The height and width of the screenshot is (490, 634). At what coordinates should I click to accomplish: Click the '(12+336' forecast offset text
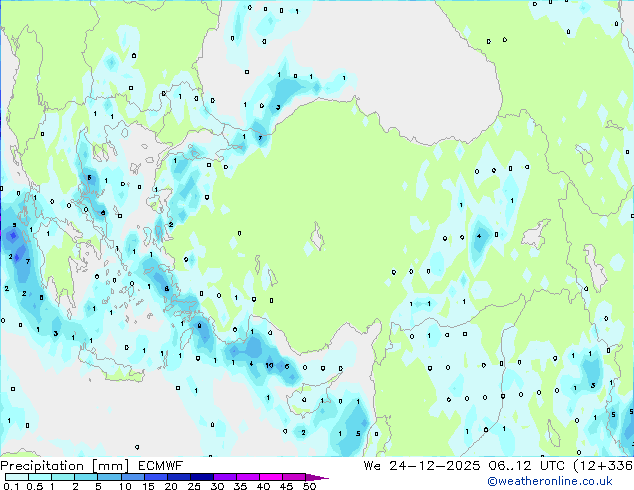click(x=603, y=466)
